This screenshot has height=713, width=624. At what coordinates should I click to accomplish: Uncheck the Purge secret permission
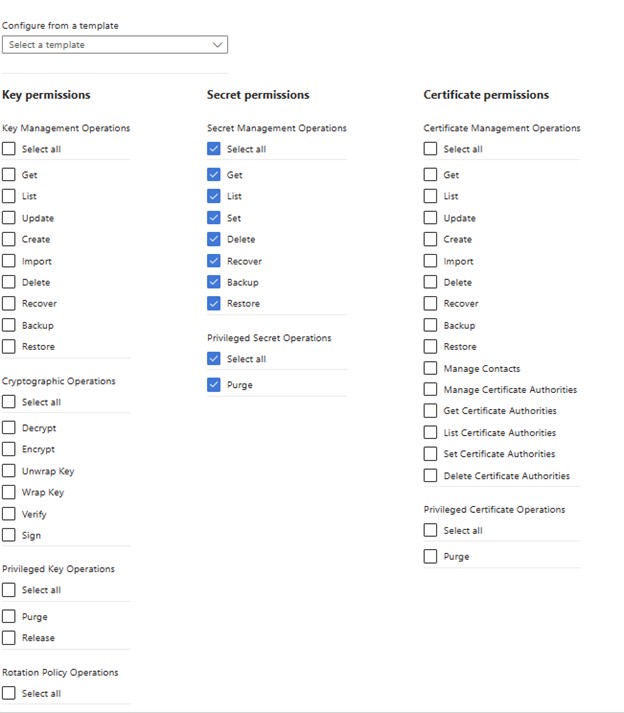[x=214, y=384]
